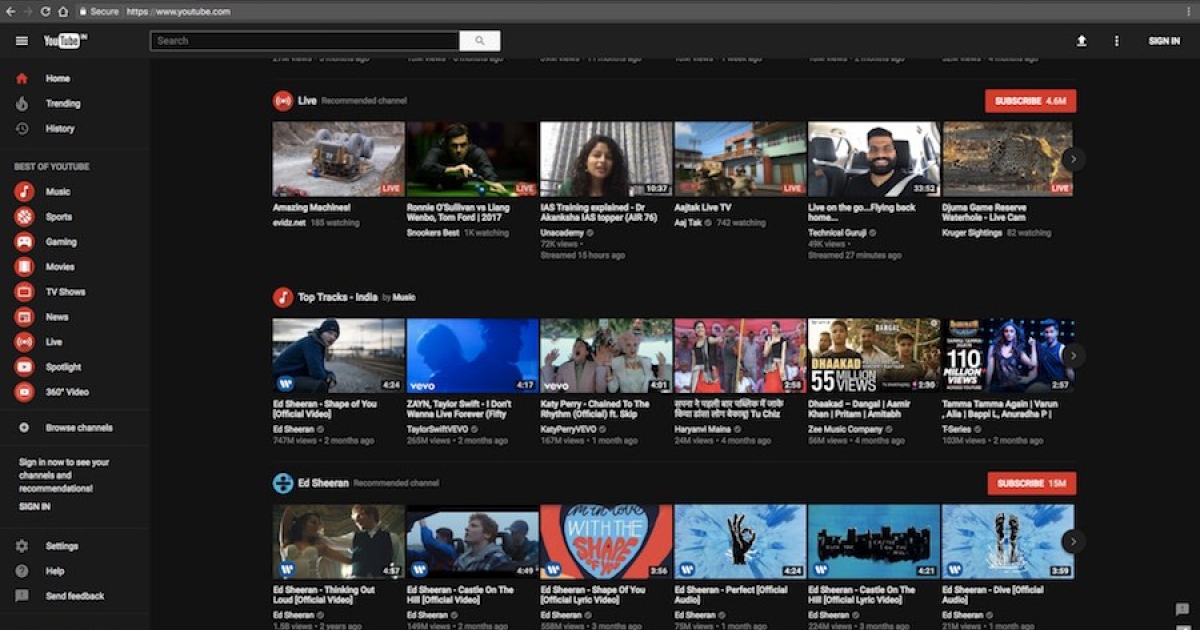Click the Zee Music Company channel name

point(846,429)
